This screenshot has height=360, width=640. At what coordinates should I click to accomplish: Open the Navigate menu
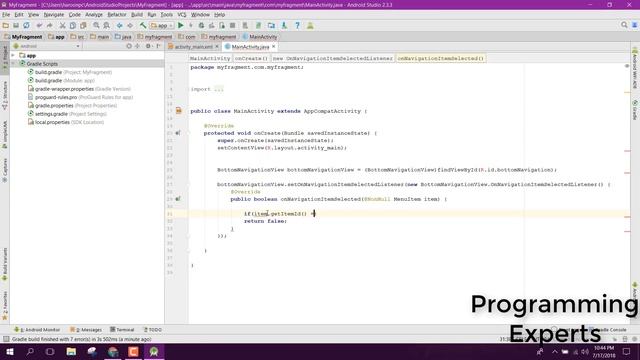click(x=54, y=15)
